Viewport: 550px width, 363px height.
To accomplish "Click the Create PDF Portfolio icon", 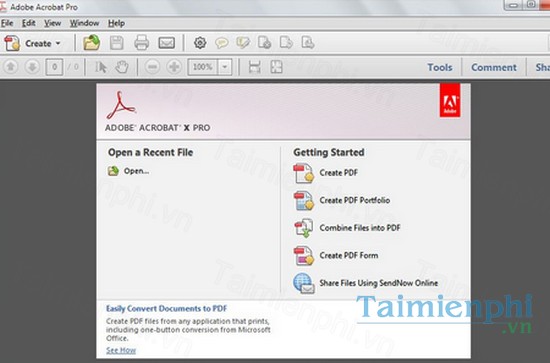I will coord(303,201).
